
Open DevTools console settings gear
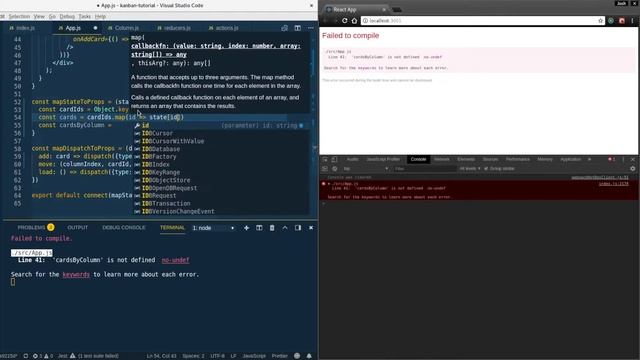tap(633, 169)
